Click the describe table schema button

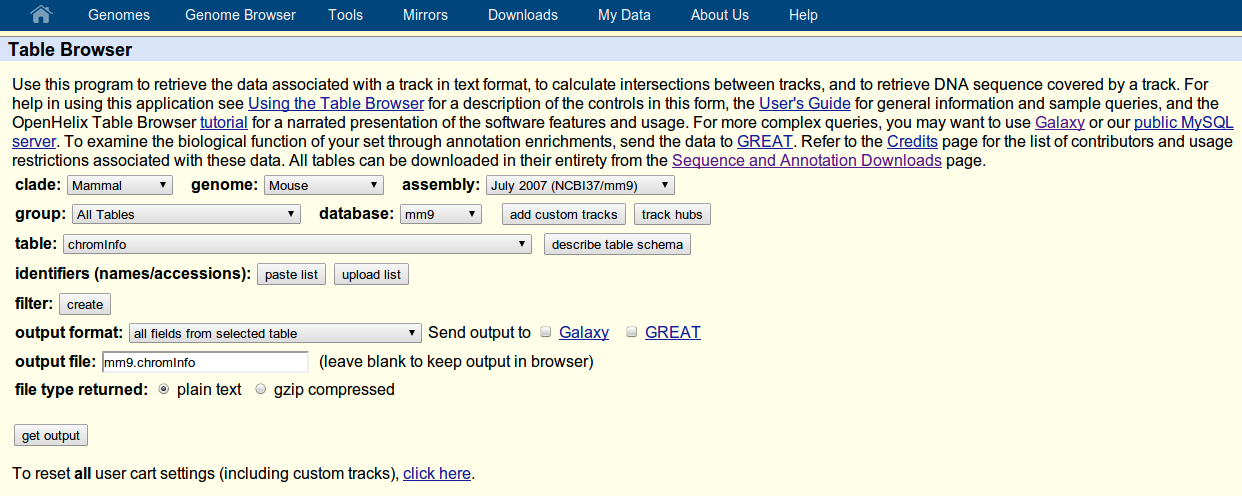[617, 244]
